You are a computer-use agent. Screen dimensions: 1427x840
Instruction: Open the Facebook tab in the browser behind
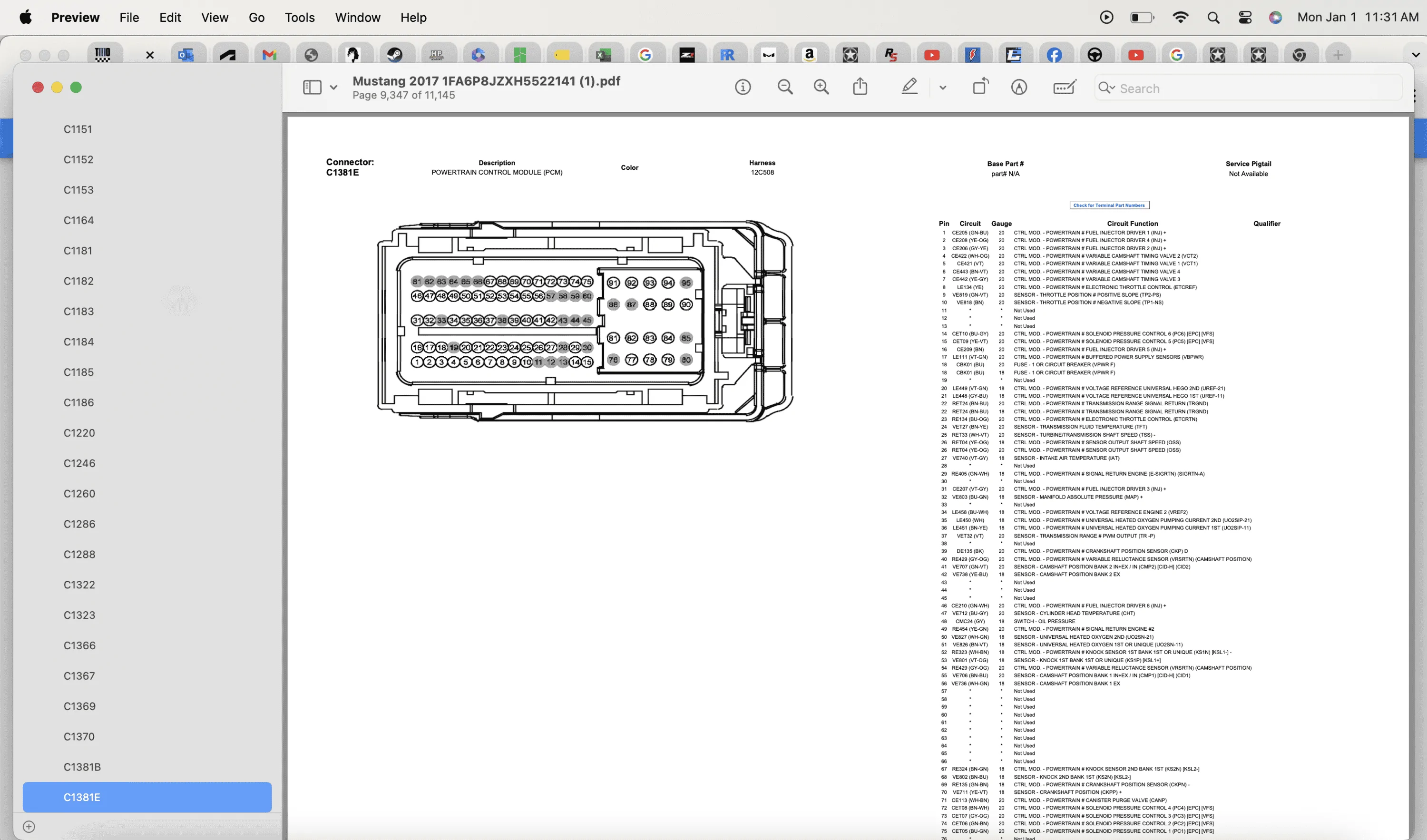(1054, 55)
